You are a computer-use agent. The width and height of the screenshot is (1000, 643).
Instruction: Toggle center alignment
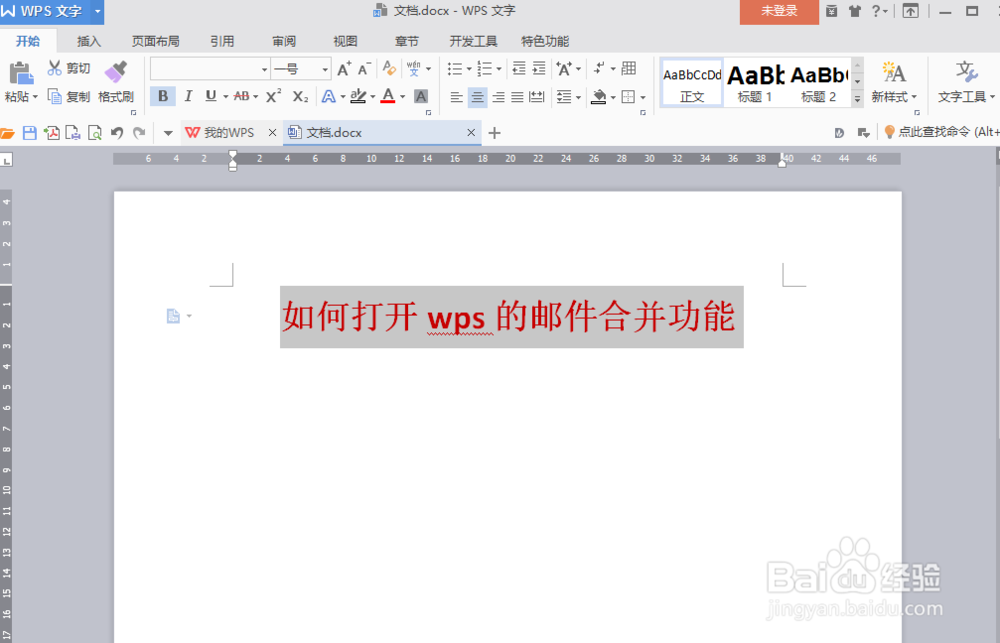point(477,97)
